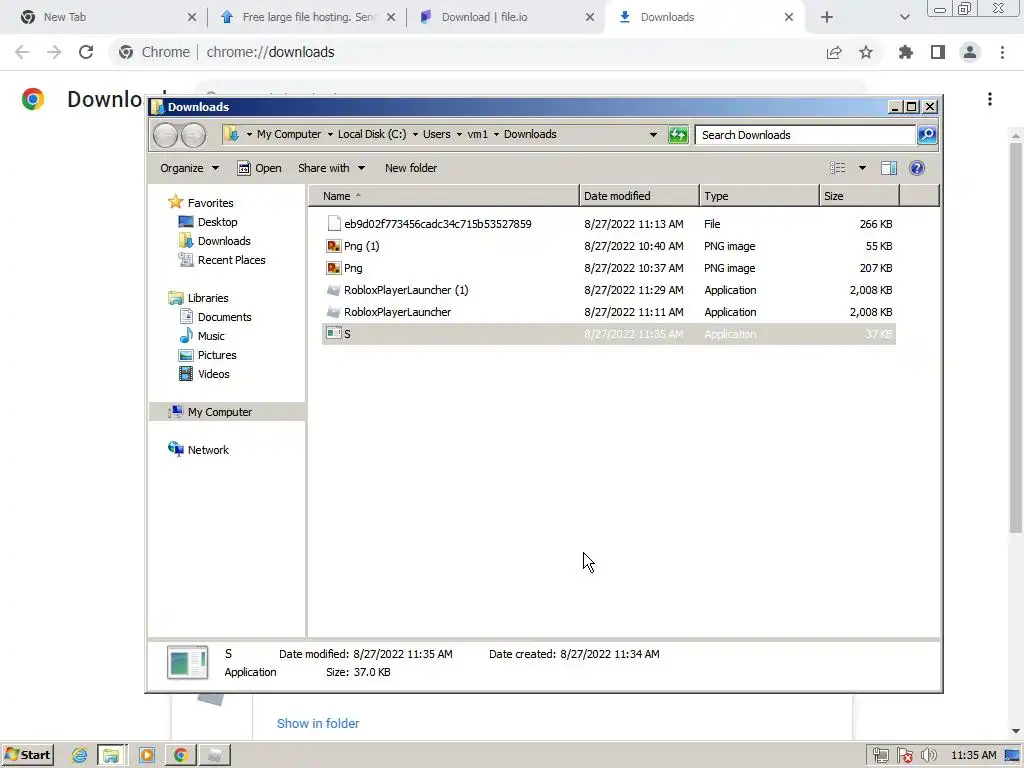The height and width of the screenshot is (768, 1024).
Task: Switch to Free large file hosting tab
Action: [307, 18]
